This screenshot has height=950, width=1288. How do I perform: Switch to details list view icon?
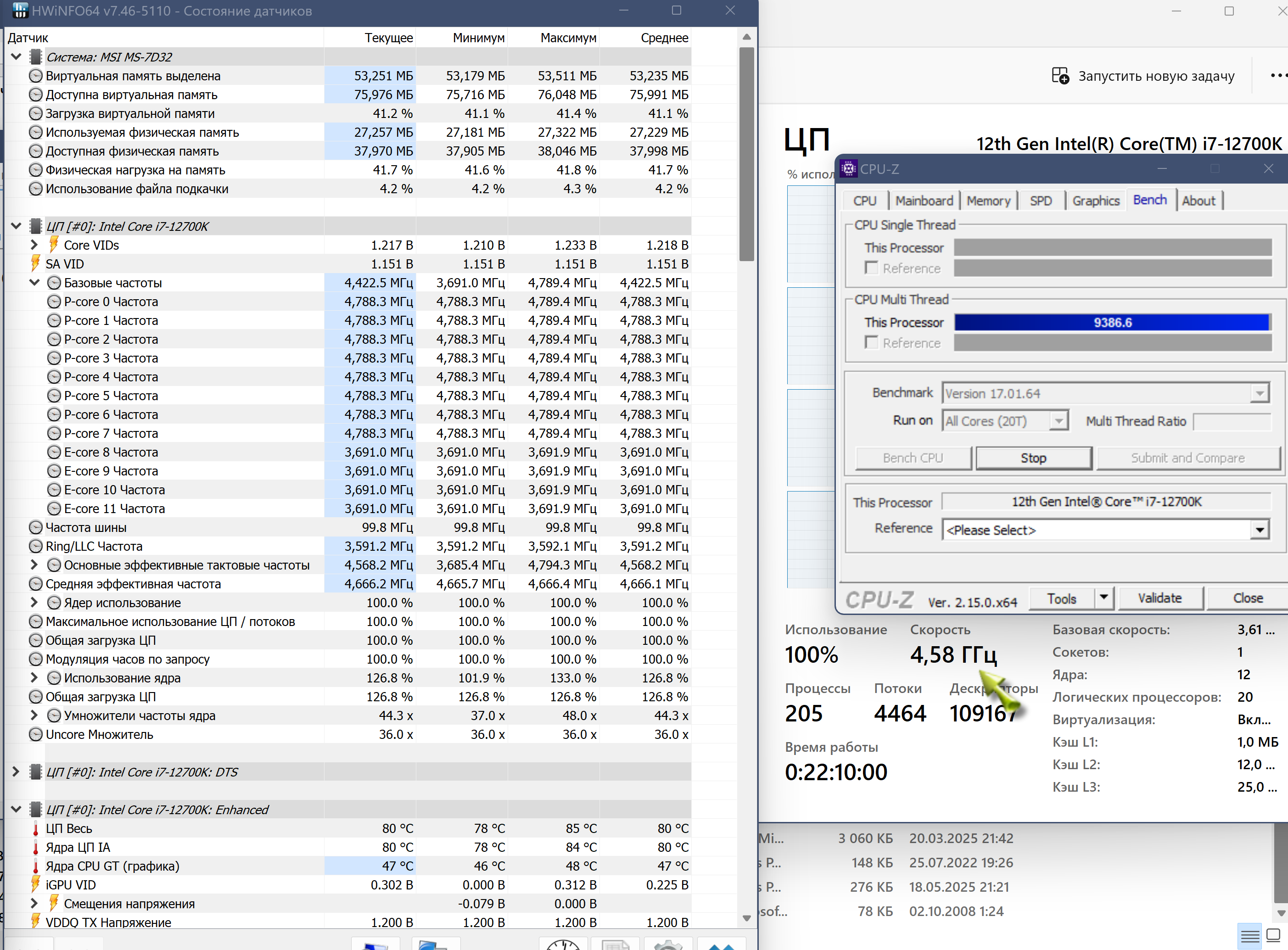pyautogui.click(x=1249, y=936)
